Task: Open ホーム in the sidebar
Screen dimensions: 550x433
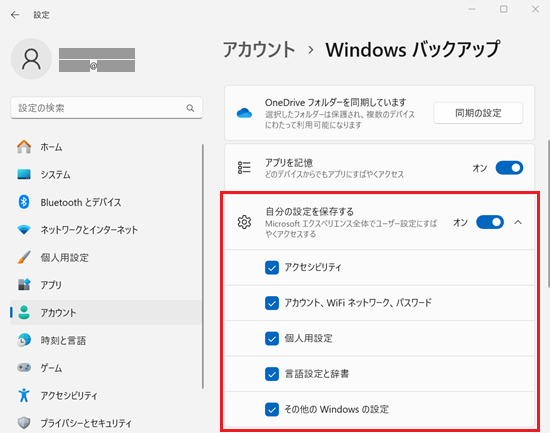Action: click(106, 147)
